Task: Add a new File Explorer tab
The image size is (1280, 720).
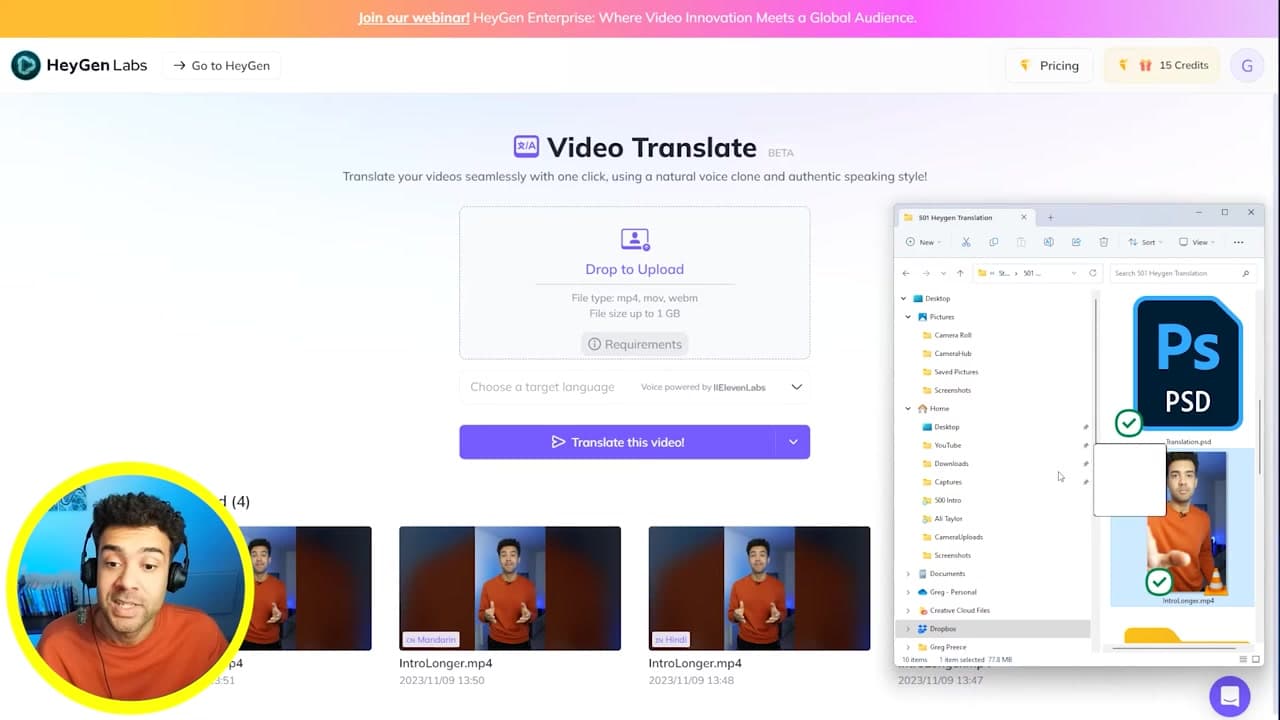Action: coord(1050,217)
